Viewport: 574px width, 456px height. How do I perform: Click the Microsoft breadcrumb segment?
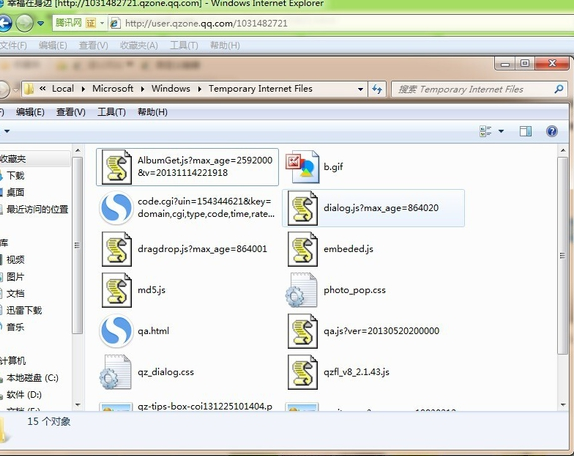pyautogui.click(x=113, y=89)
